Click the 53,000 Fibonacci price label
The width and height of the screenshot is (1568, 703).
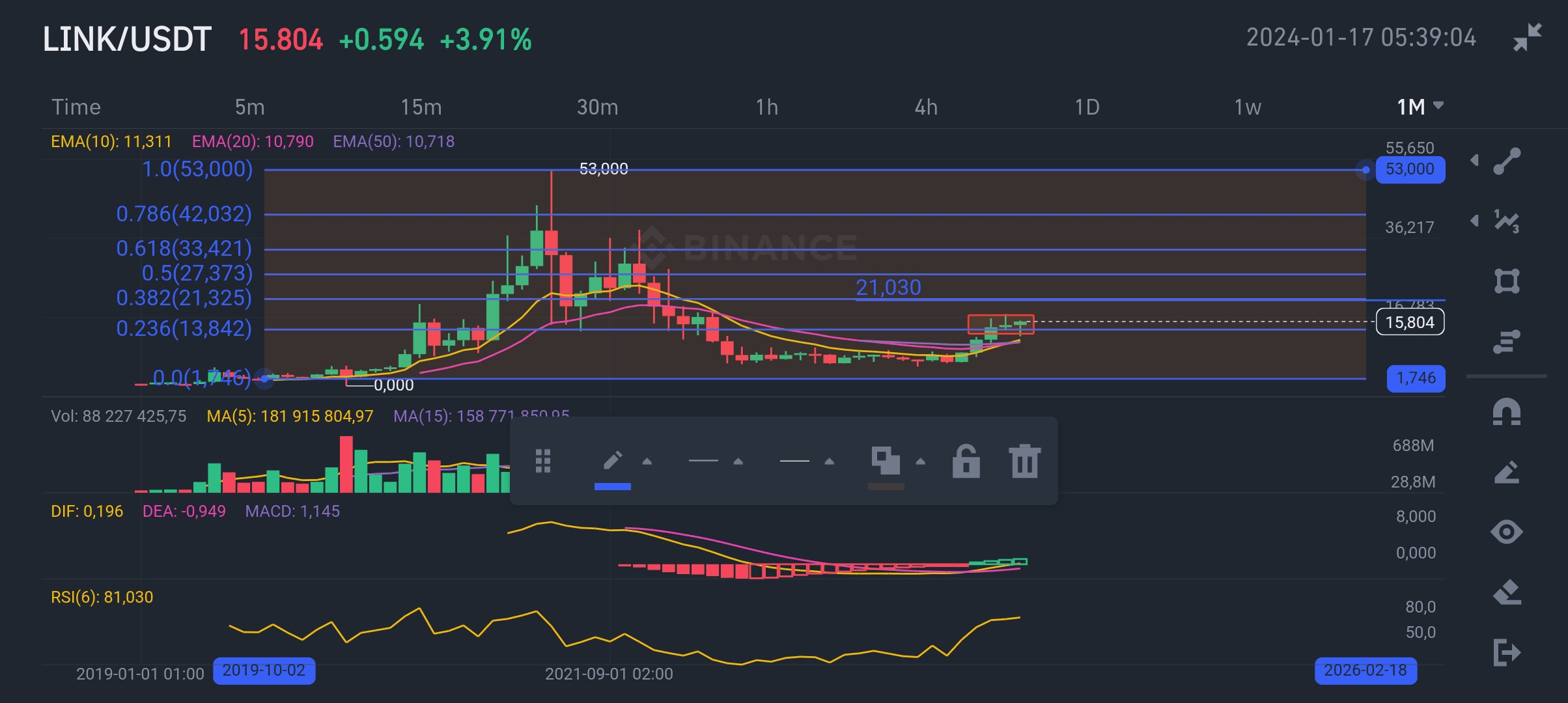click(x=1410, y=169)
